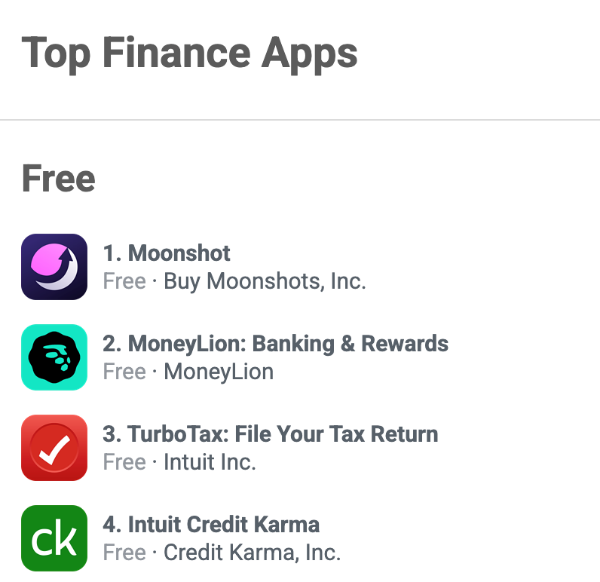This screenshot has width=600, height=582.
Task: Click the Free price label under TurboTax
Action: 124,462
